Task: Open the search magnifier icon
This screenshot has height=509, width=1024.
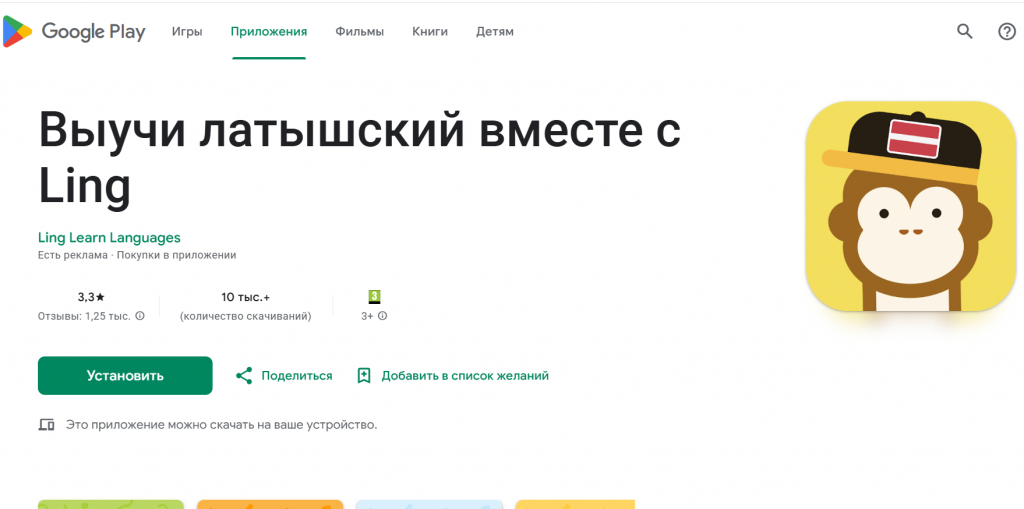Action: [x=965, y=31]
